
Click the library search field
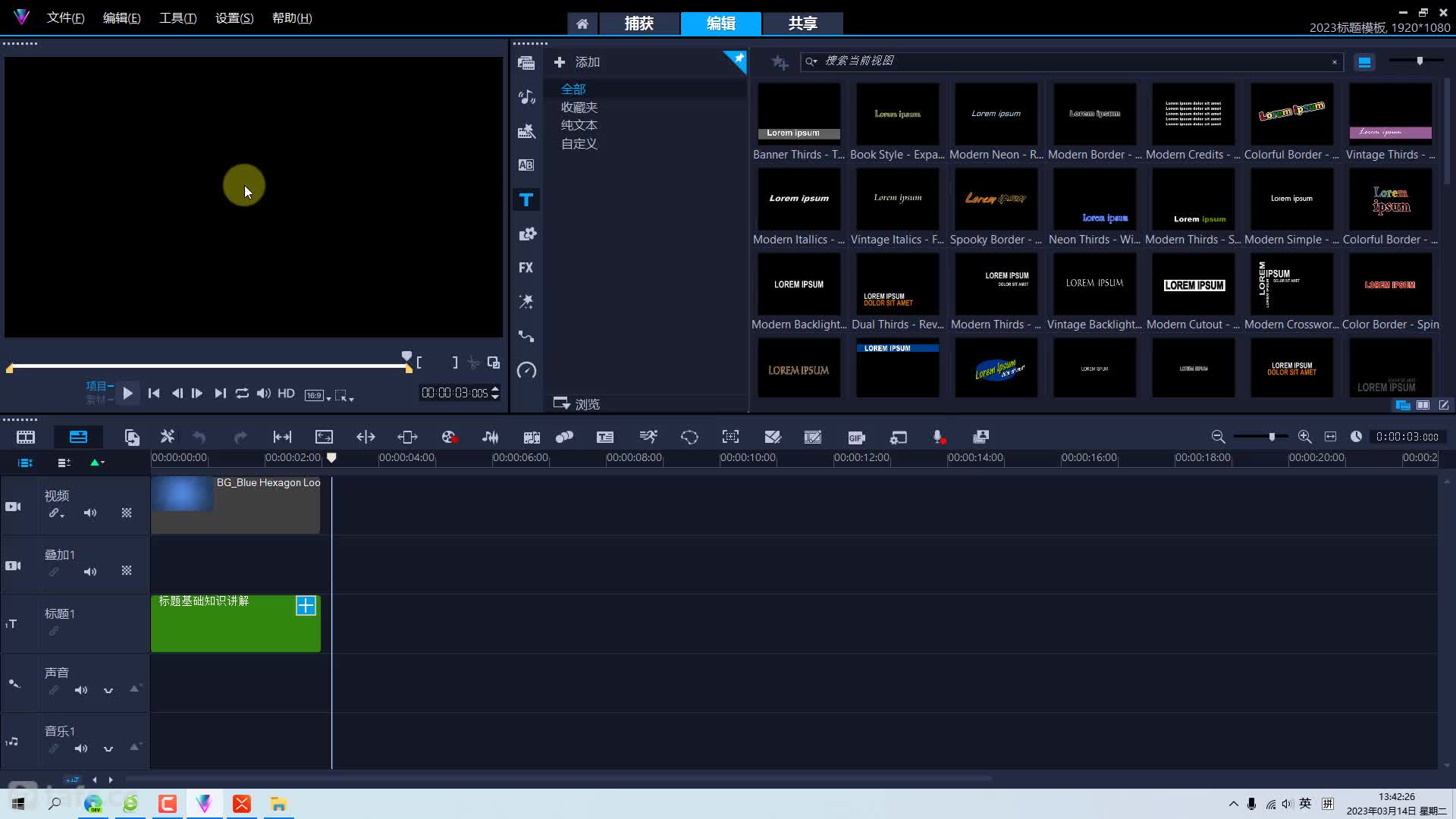1072,61
